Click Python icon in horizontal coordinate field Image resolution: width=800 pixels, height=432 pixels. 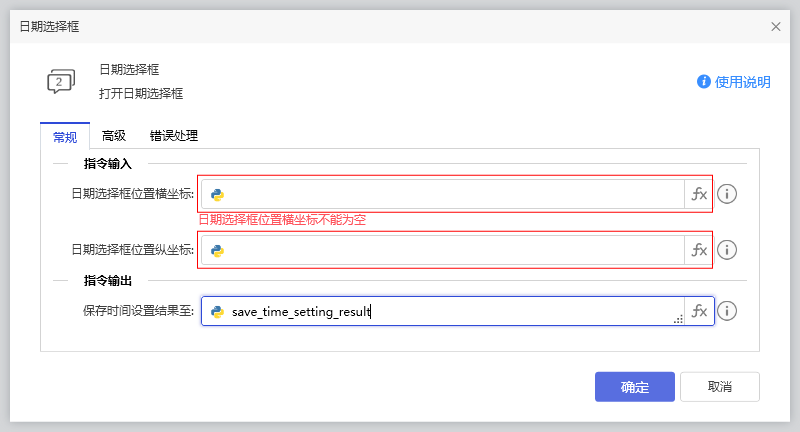(217, 194)
